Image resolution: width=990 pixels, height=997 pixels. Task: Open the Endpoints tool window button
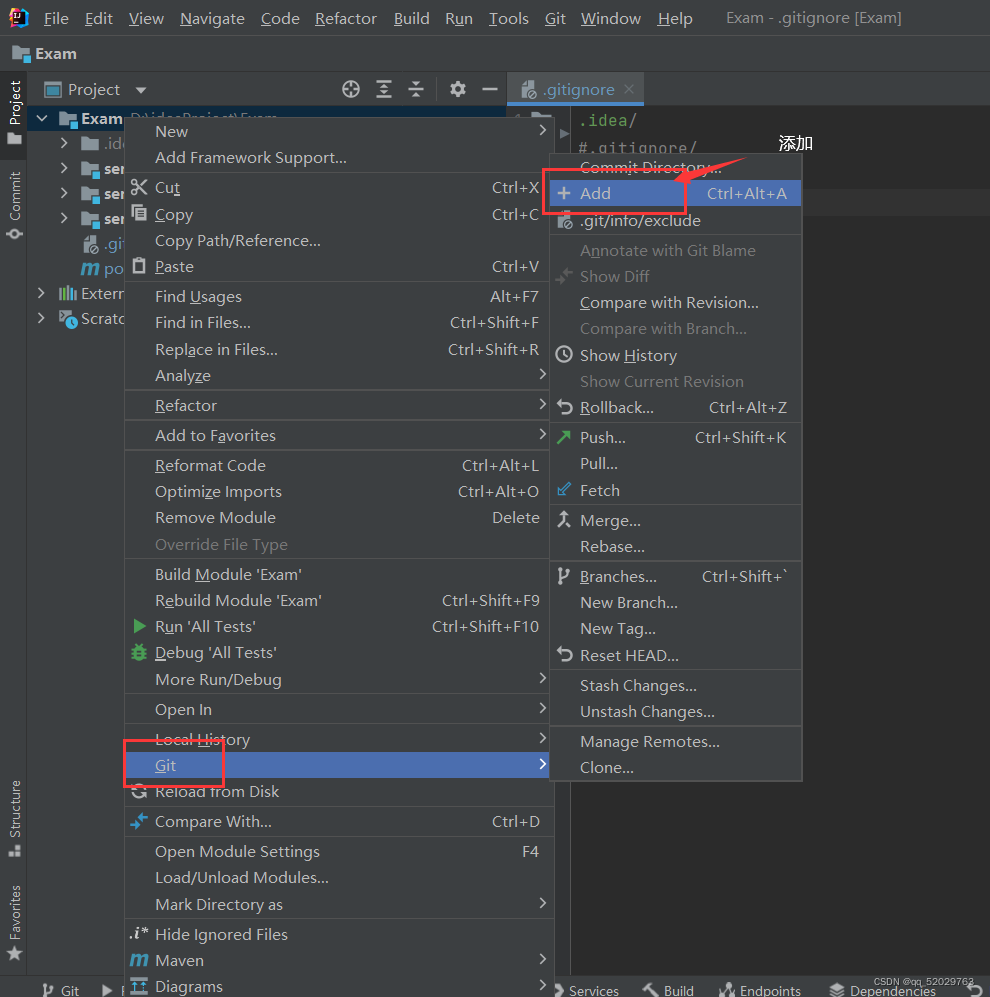pyautogui.click(x=760, y=989)
